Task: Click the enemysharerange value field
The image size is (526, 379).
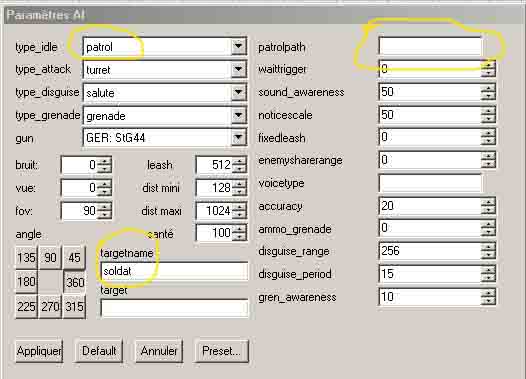Action: (x=430, y=160)
